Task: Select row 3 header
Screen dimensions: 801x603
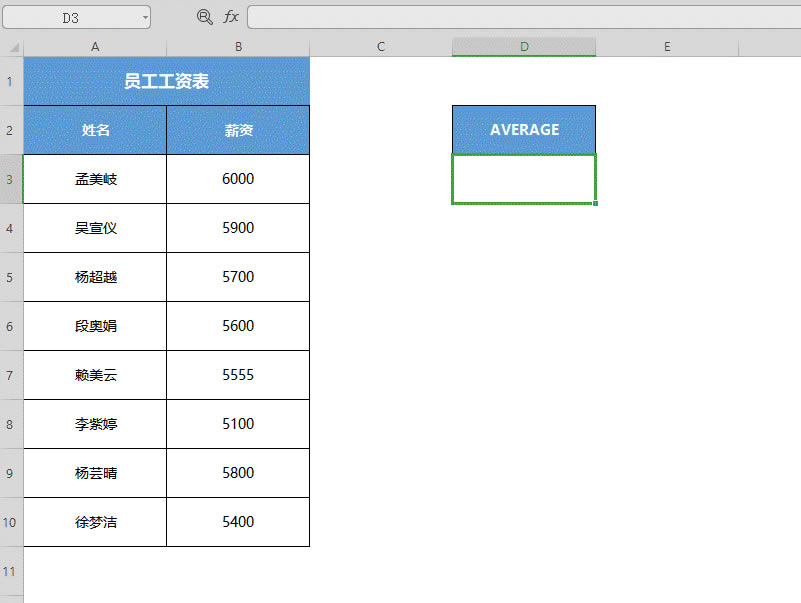Action: coord(11,179)
